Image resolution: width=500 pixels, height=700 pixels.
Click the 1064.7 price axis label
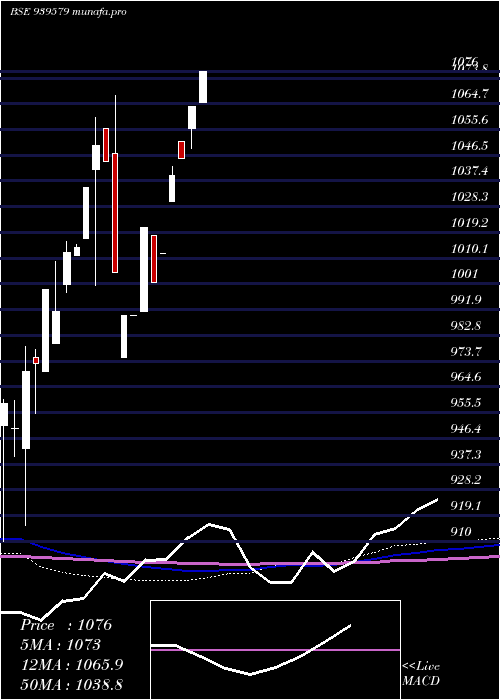point(469,94)
